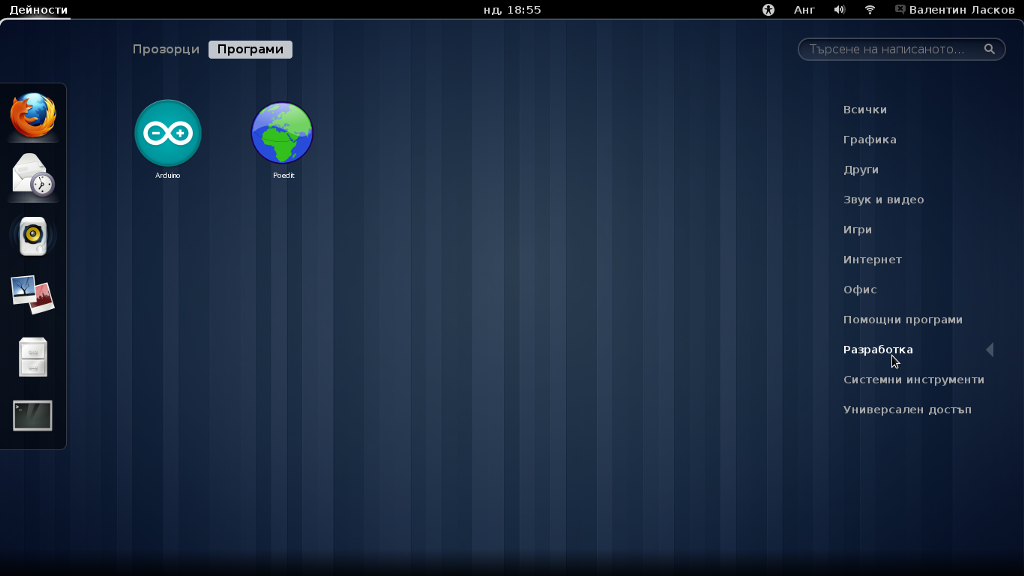Click the Дейности button in top bar
The width and height of the screenshot is (1024, 576).
(x=39, y=9)
